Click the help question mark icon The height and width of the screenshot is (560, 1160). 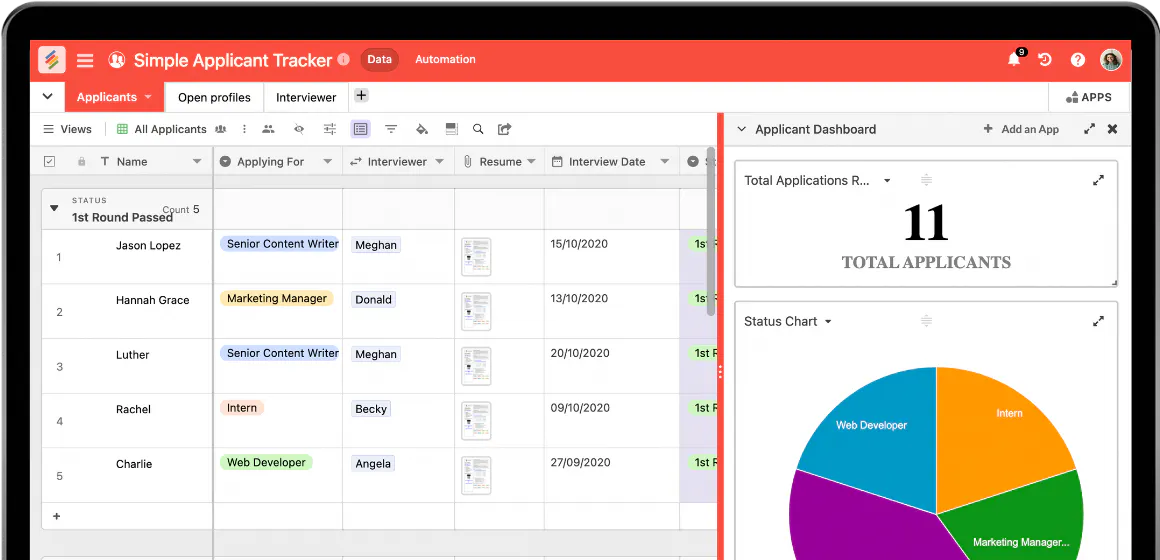pyautogui.click(x=1078, y=60)
